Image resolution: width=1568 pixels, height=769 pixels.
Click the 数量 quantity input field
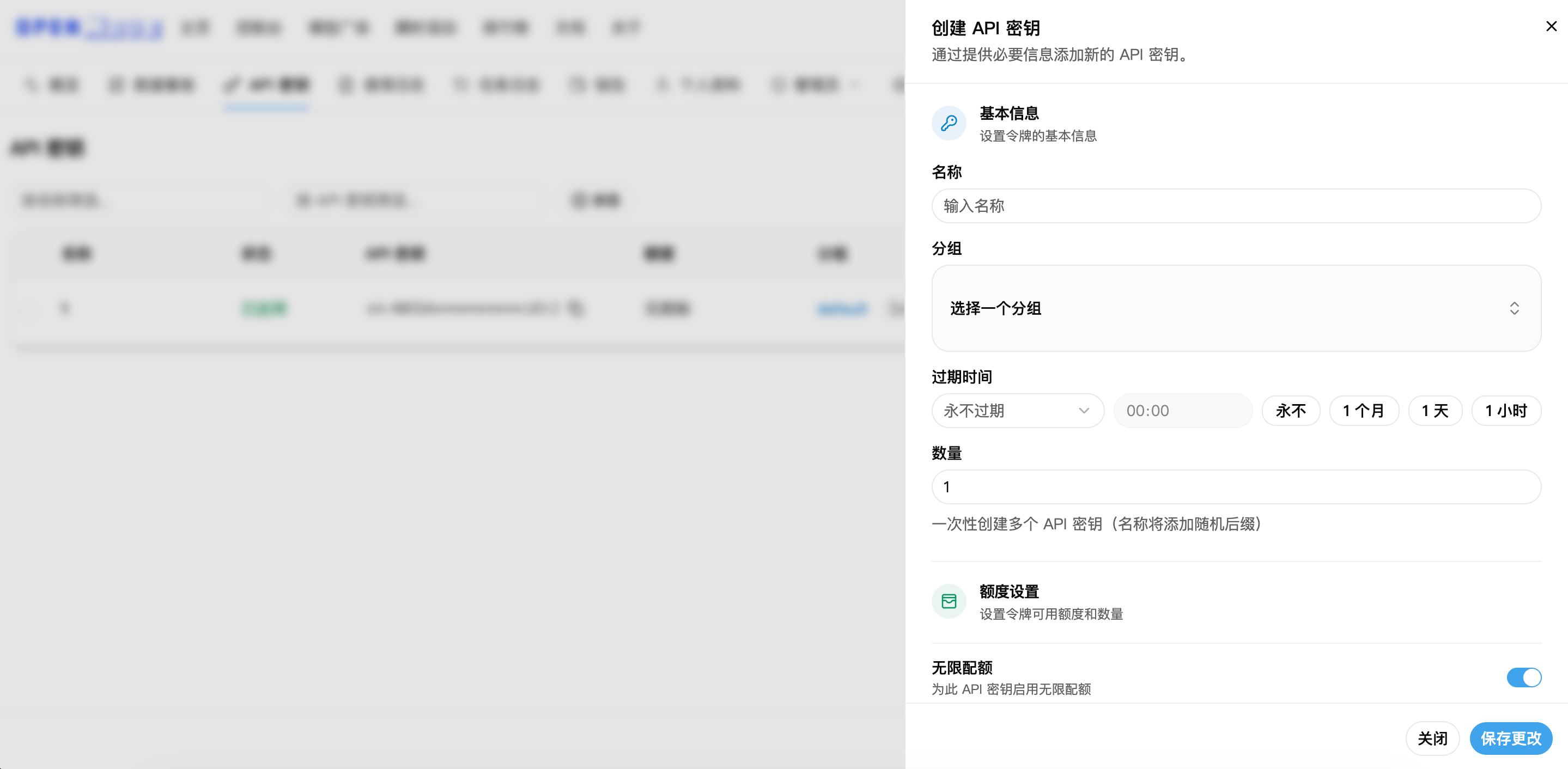tap(1236, 487)
